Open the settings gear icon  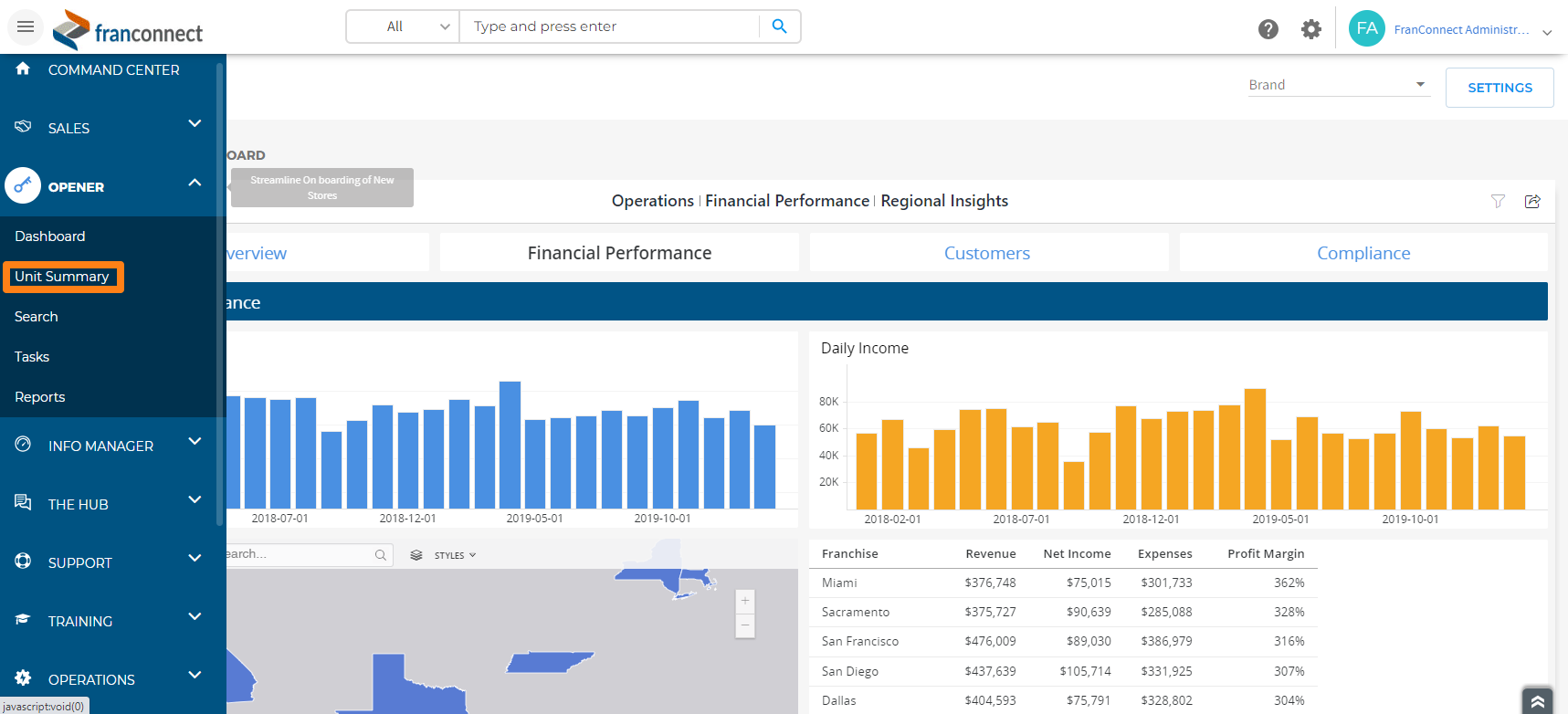1311,29
